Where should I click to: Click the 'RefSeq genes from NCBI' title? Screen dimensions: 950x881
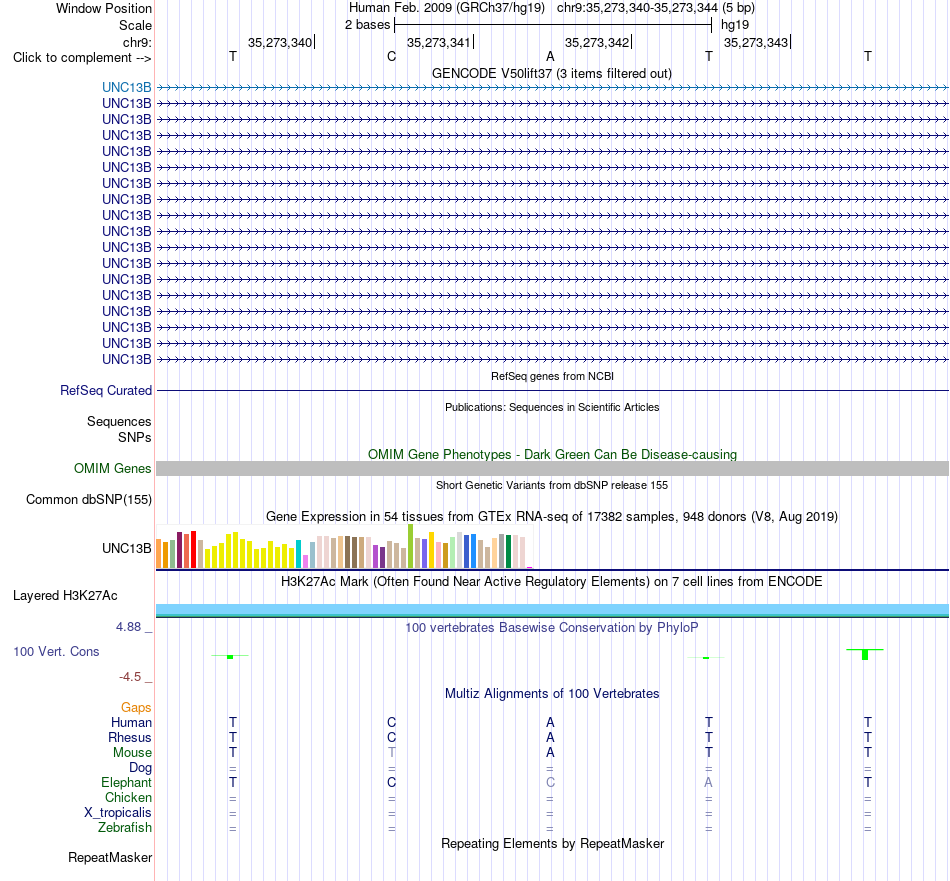(552, 376)
